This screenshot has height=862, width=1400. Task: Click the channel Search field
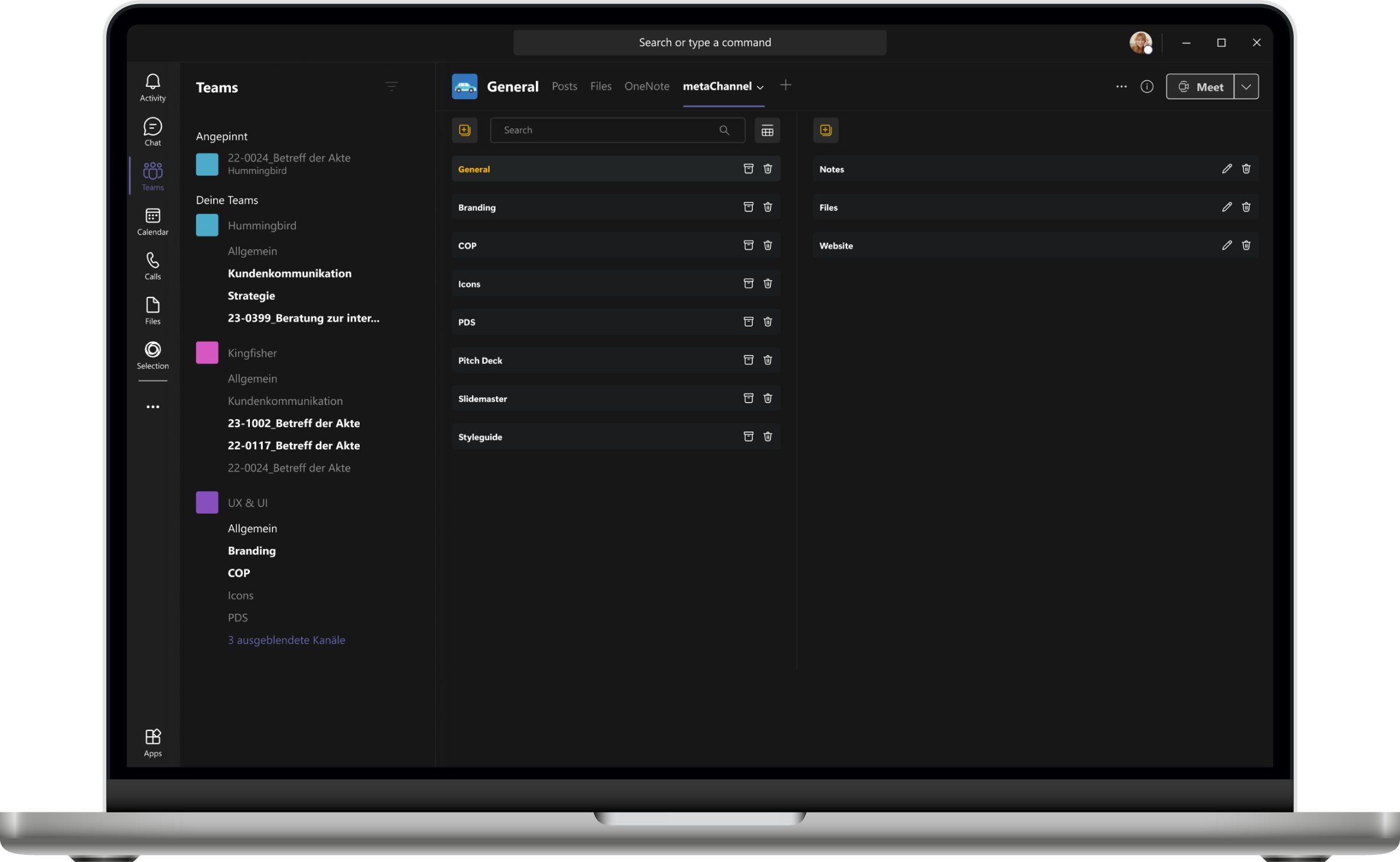[617, 130]
